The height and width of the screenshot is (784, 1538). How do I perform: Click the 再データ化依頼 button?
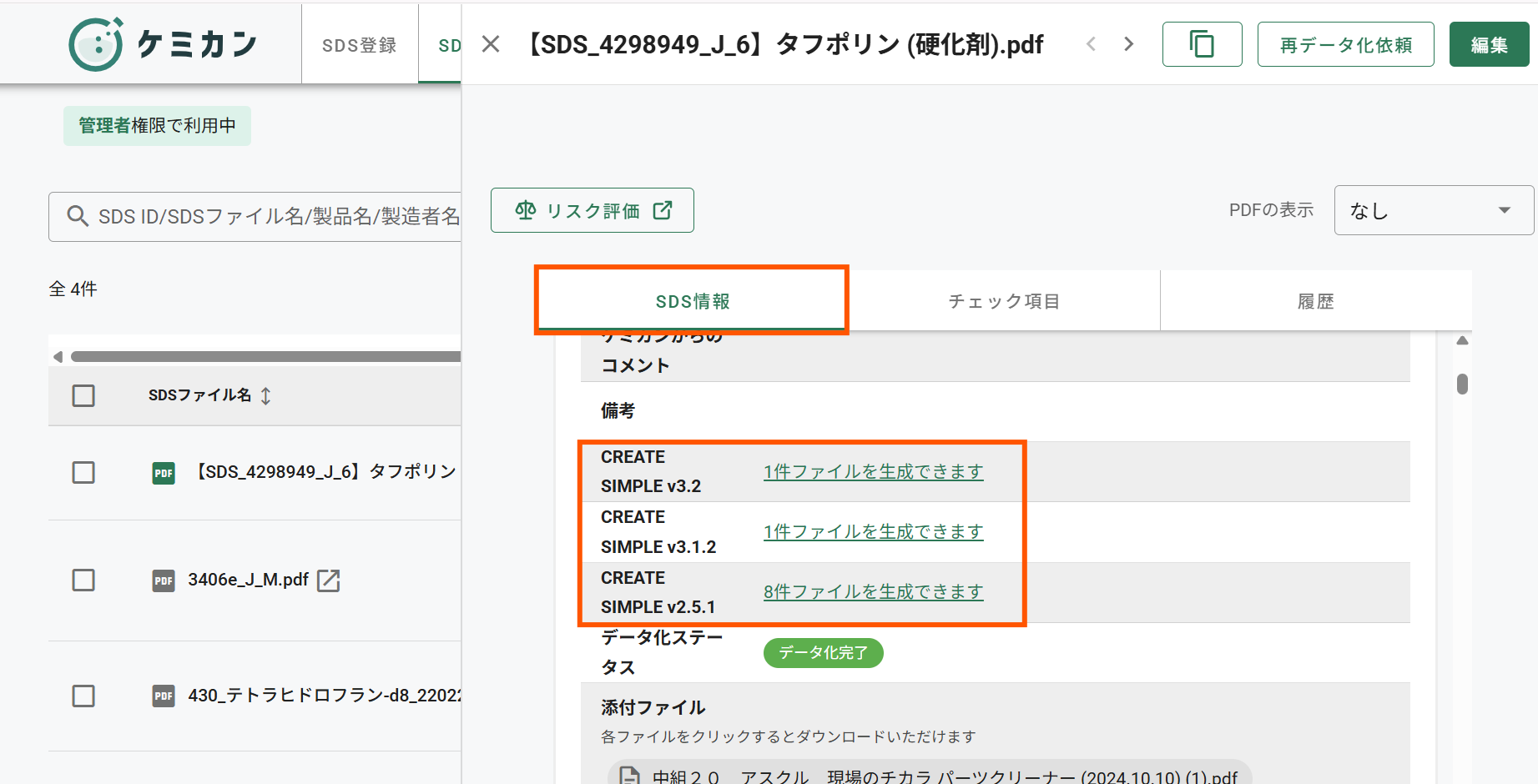(1345, 44)
